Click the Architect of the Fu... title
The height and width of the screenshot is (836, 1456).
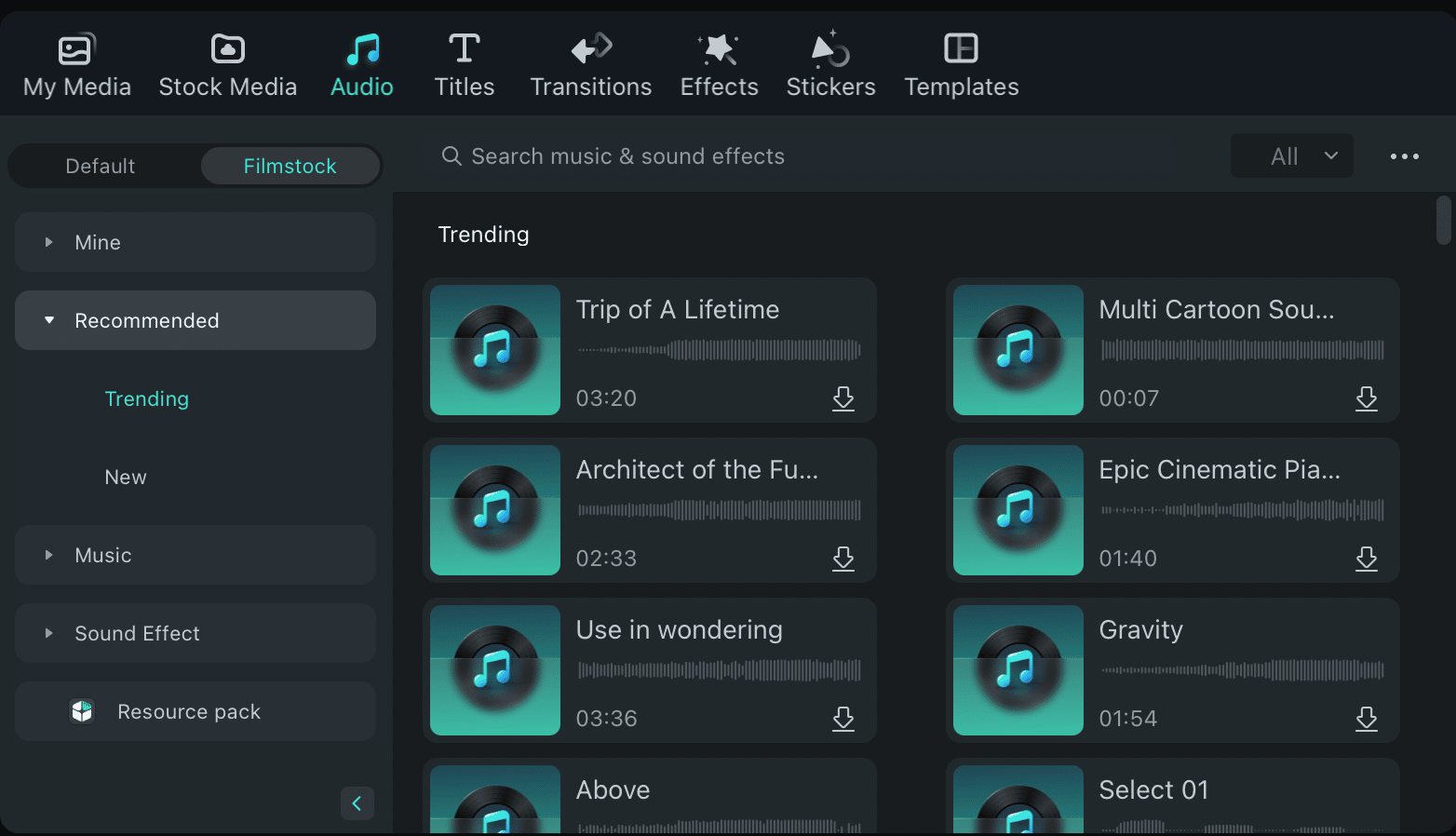tap(697, 470)
